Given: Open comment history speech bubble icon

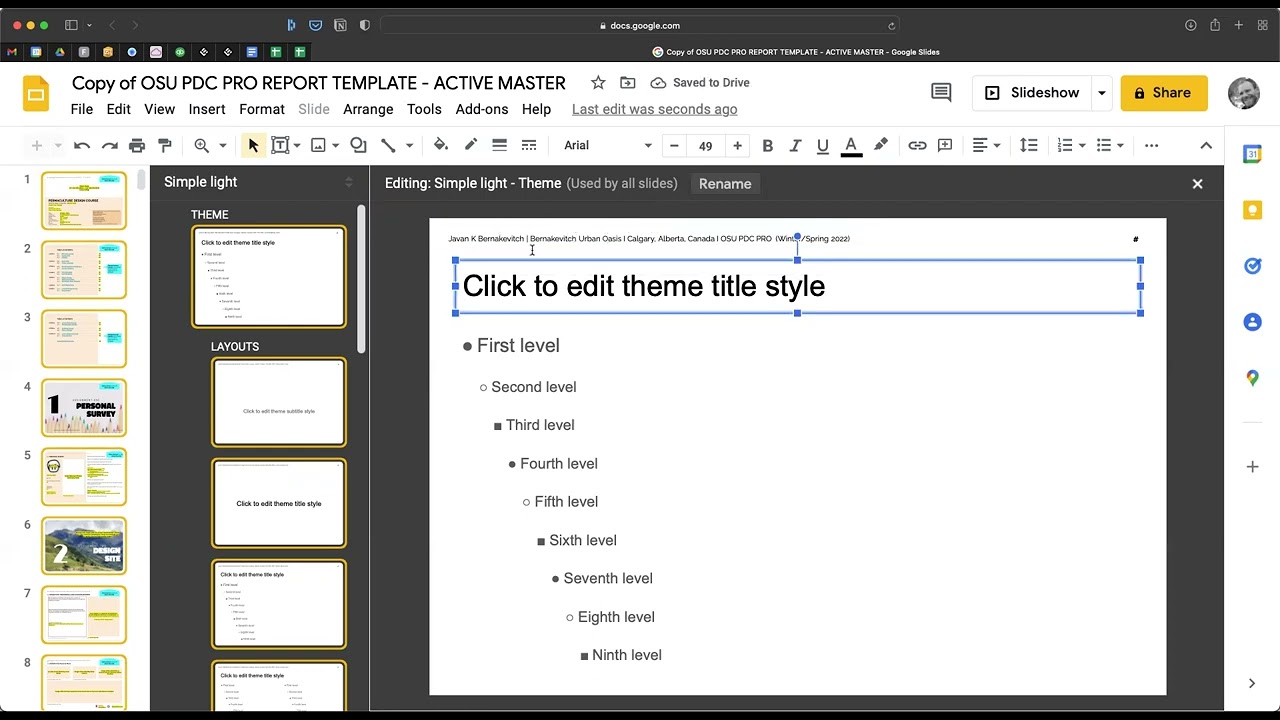Looking at the screenshot, I should click(x=941, y=93).
